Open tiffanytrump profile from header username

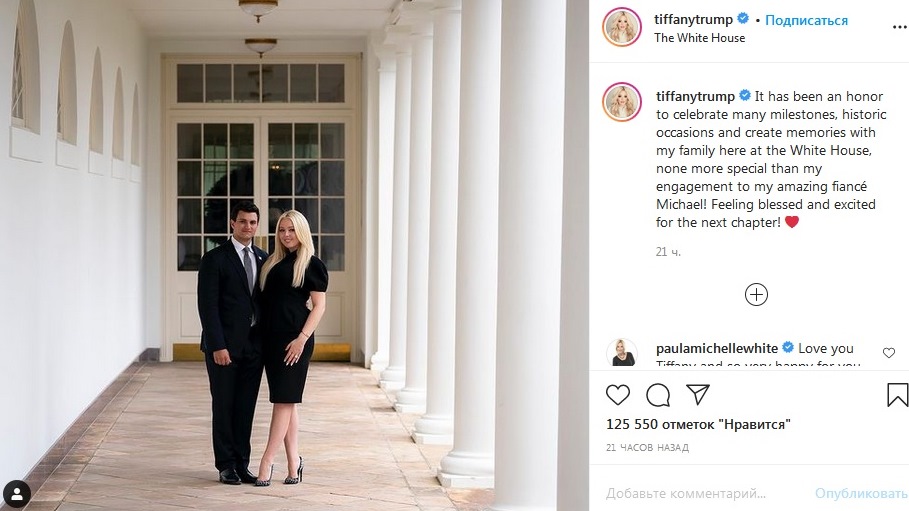pos(693,19)
